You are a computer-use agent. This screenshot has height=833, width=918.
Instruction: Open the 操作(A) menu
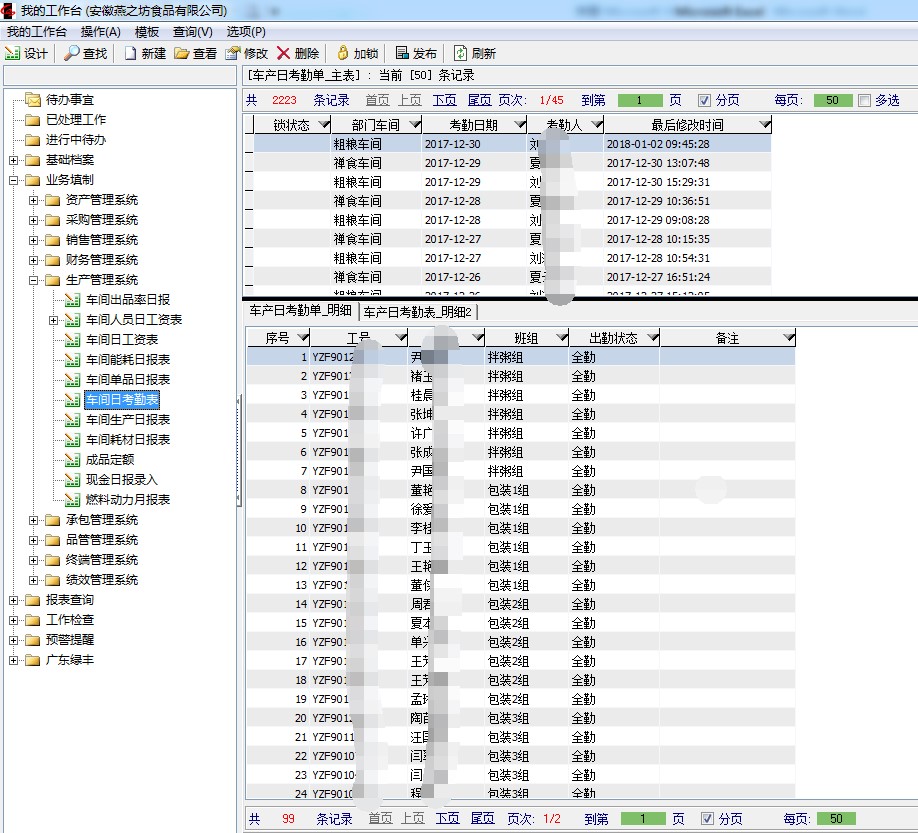point(100,32)
